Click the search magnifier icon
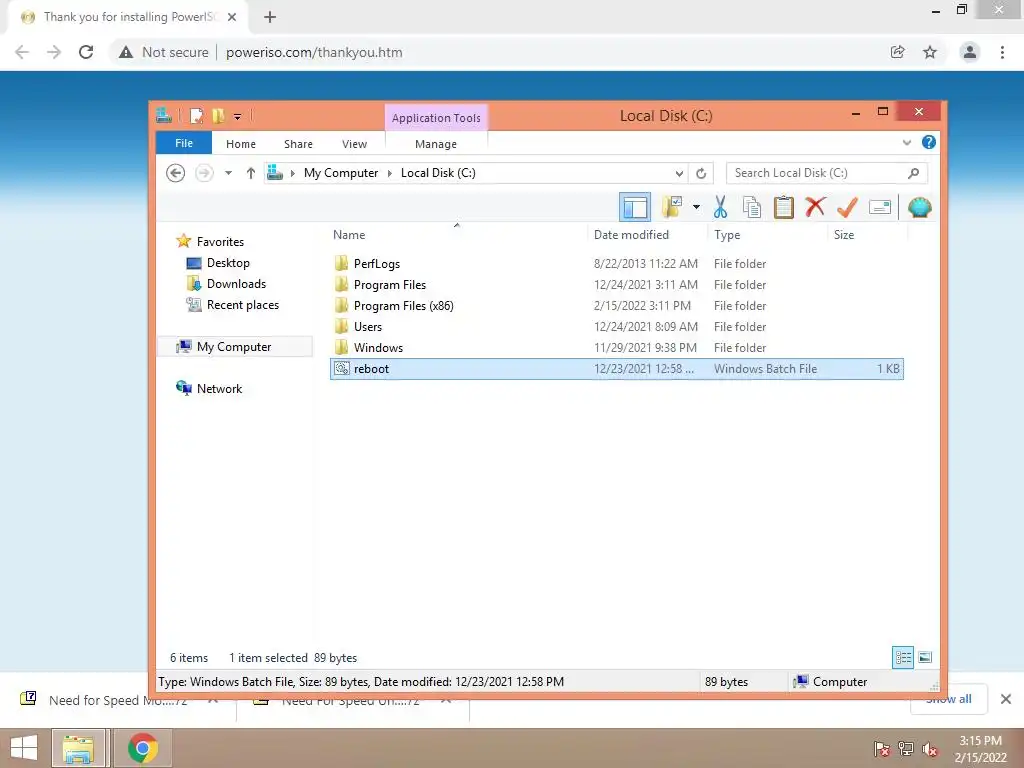1024x768 pixels. pyautogui.click(x=914, y=173)
